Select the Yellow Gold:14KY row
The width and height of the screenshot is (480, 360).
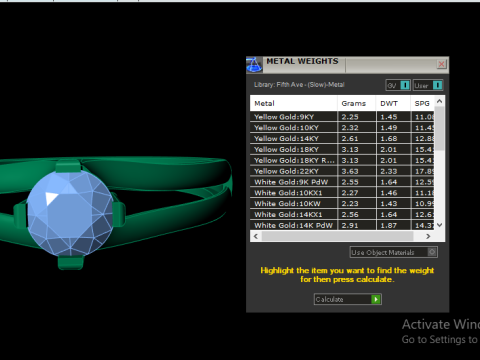point(342,138)
